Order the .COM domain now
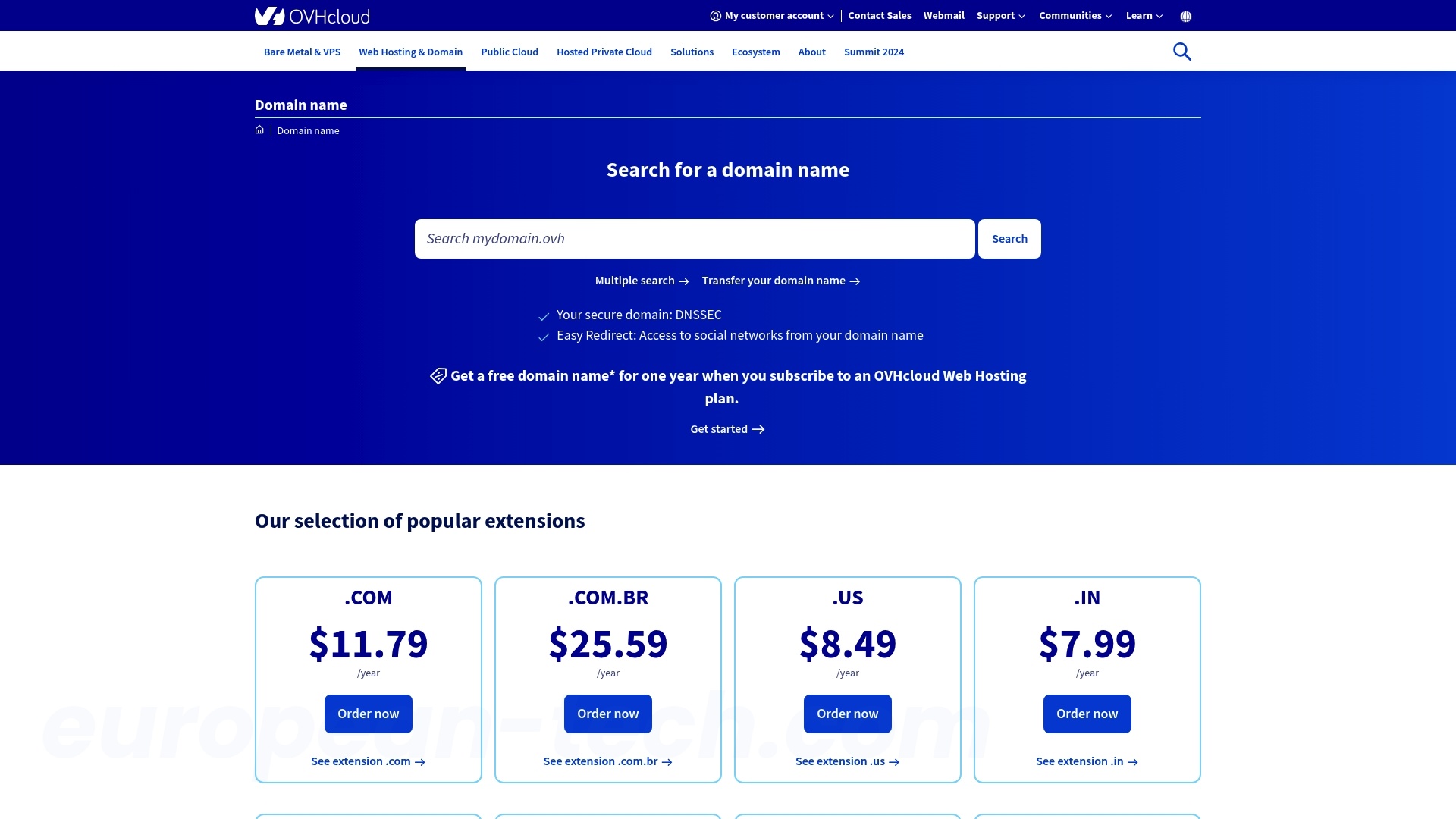The width and height of the screenshot is (1456, 819). (x=368, y=714)
